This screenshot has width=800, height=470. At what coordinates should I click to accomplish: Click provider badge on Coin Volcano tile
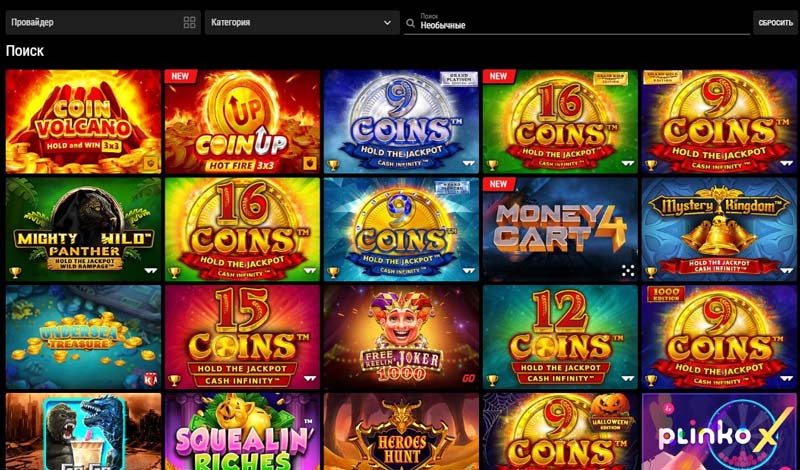coord(152,163)
